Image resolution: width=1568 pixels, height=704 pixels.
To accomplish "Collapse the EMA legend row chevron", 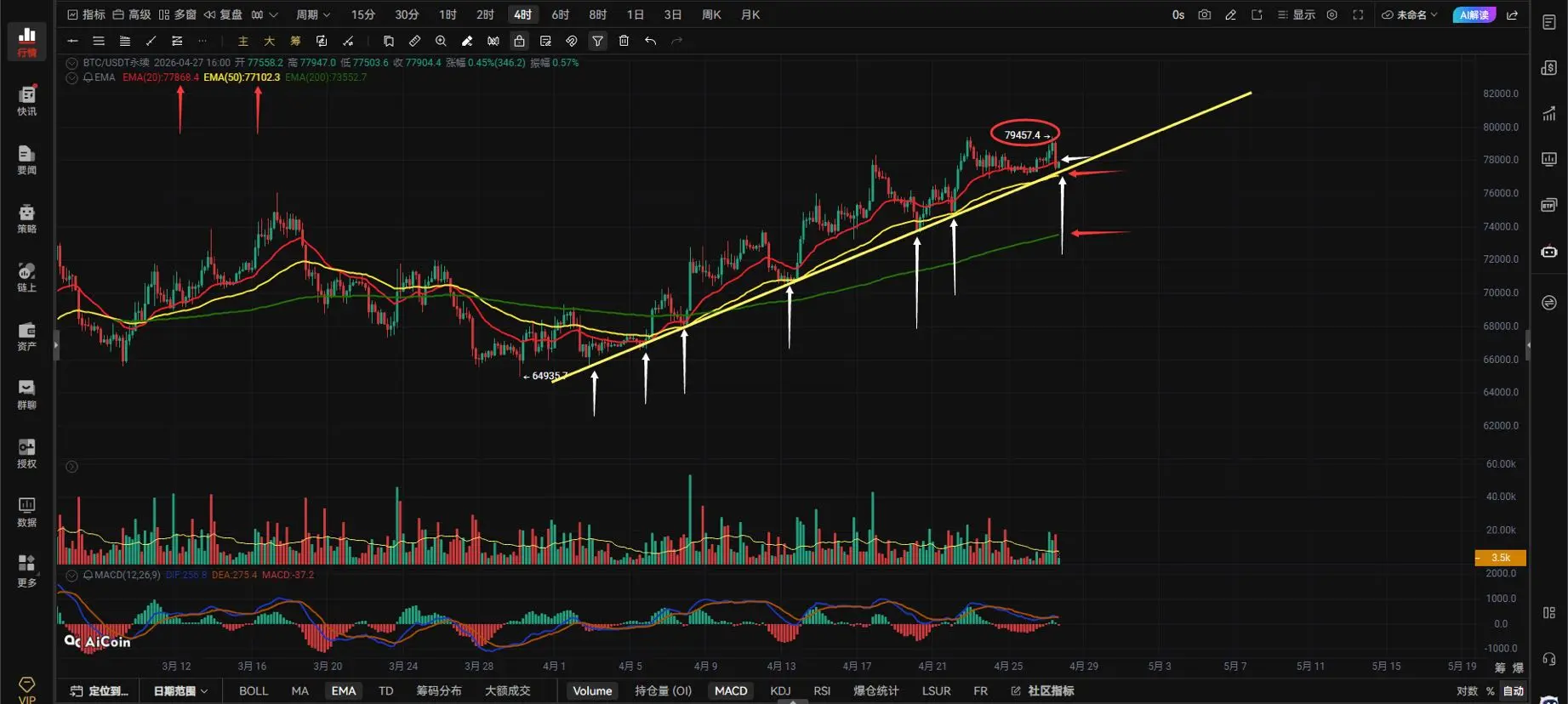I will pos(72,77).
